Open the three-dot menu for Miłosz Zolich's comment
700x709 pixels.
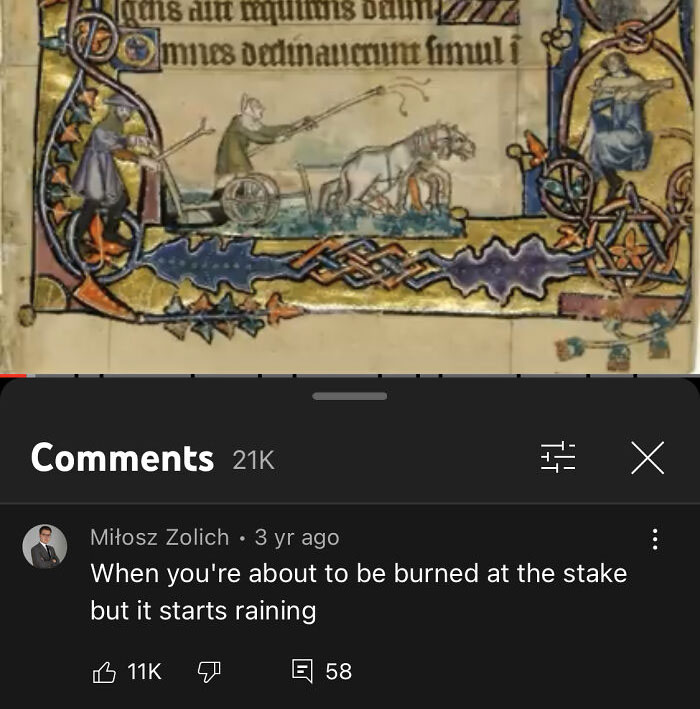coord(655,539)
